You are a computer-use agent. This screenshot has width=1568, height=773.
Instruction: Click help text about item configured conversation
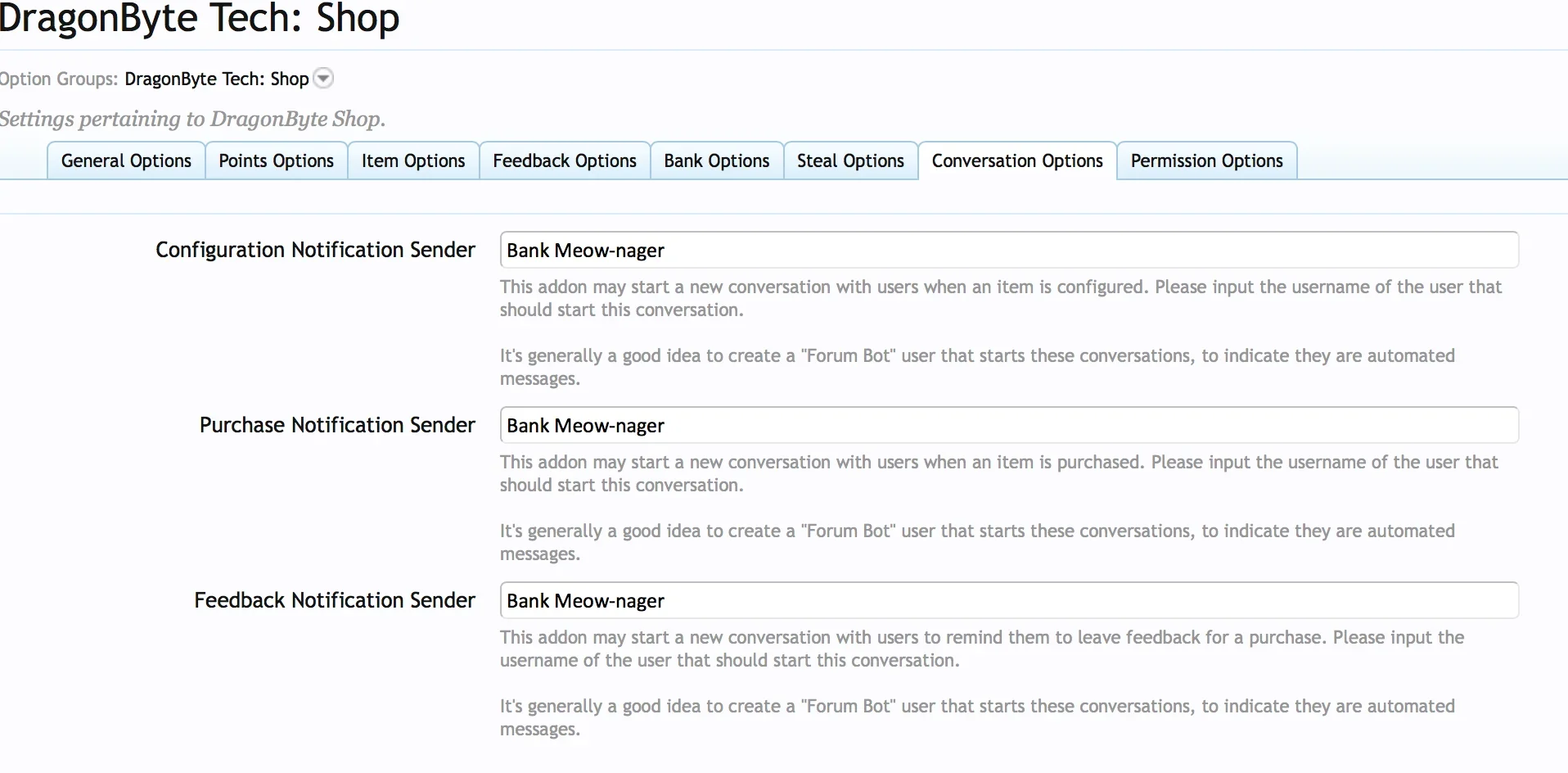point(1000,298)
